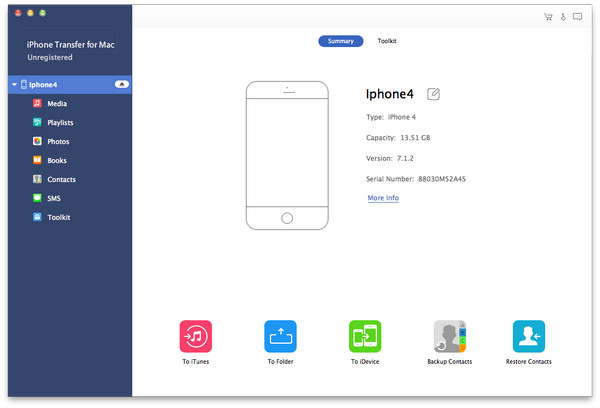Switch to the Toolkit tab
Image resolution: width=600 pixels, height=408 pixels.
[387, 41]
